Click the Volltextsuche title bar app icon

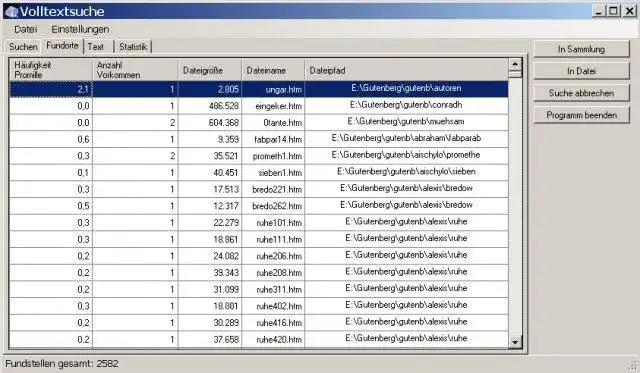click(x=11, y=11)
